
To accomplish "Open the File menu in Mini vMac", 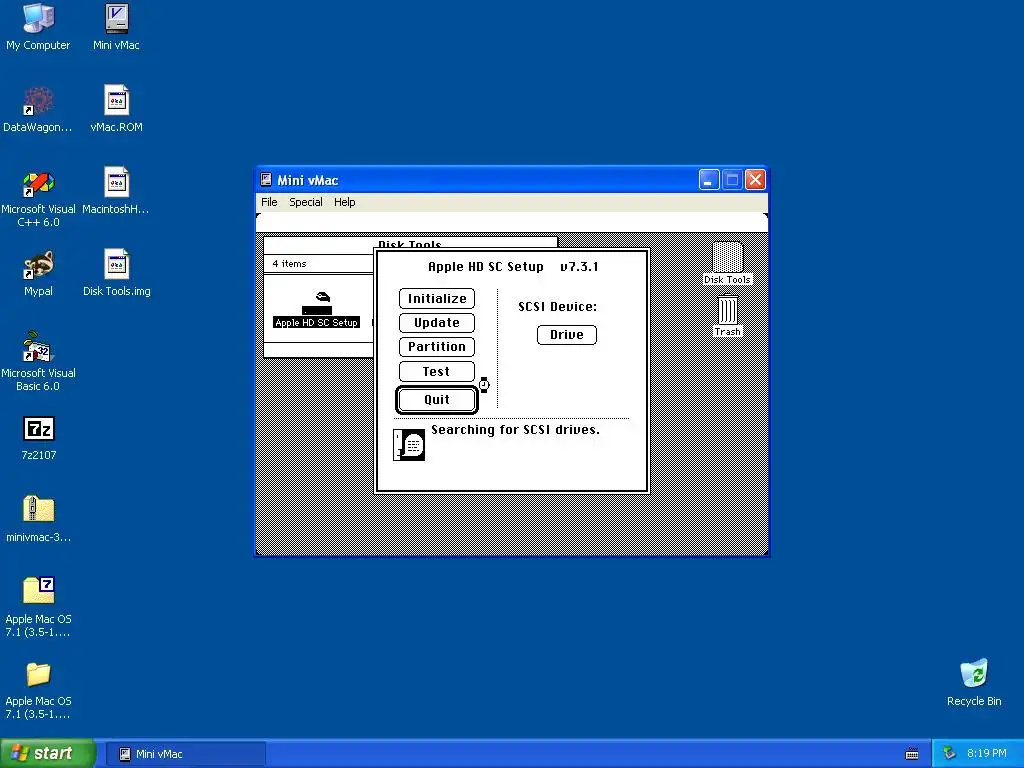I will coord(269,202).
